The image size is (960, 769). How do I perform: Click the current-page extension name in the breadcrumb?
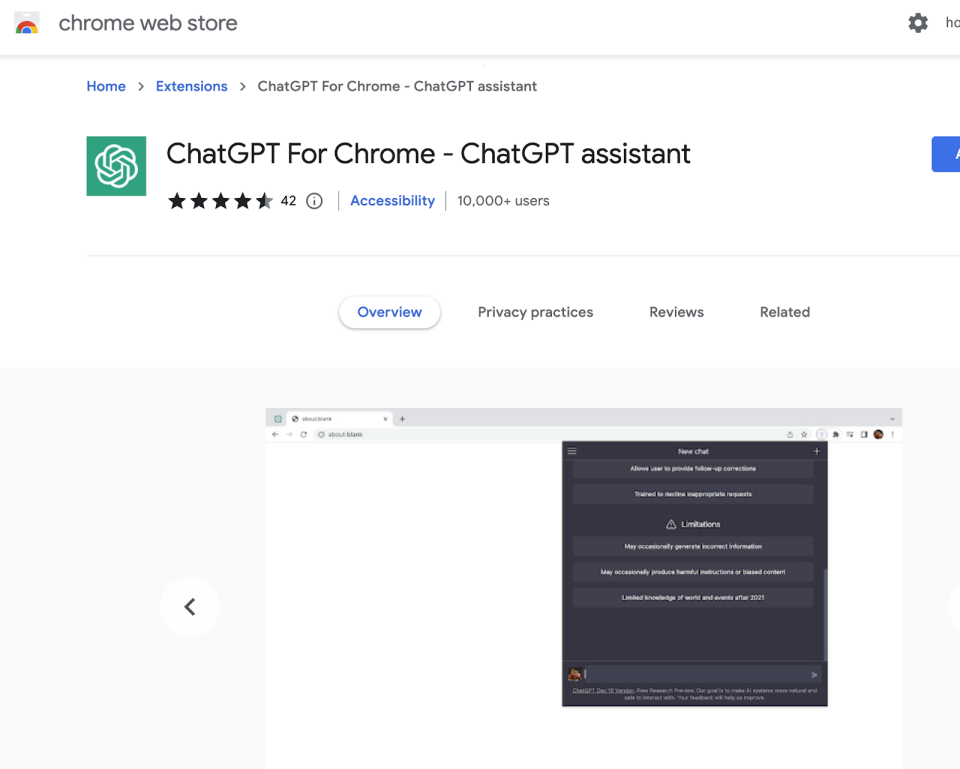[x=397, y=86]
